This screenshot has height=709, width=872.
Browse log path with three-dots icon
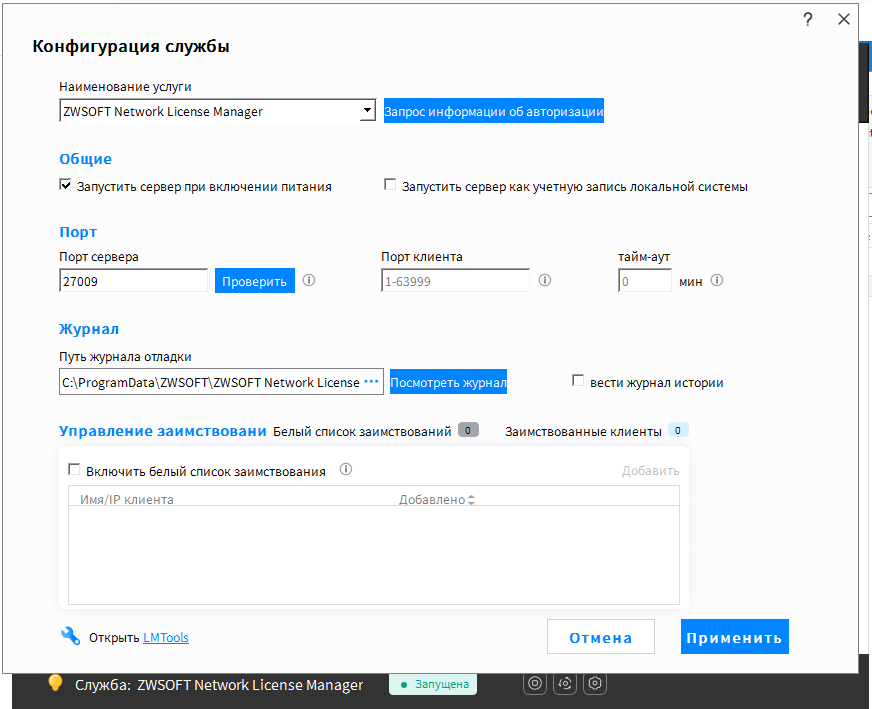point(371,381)
